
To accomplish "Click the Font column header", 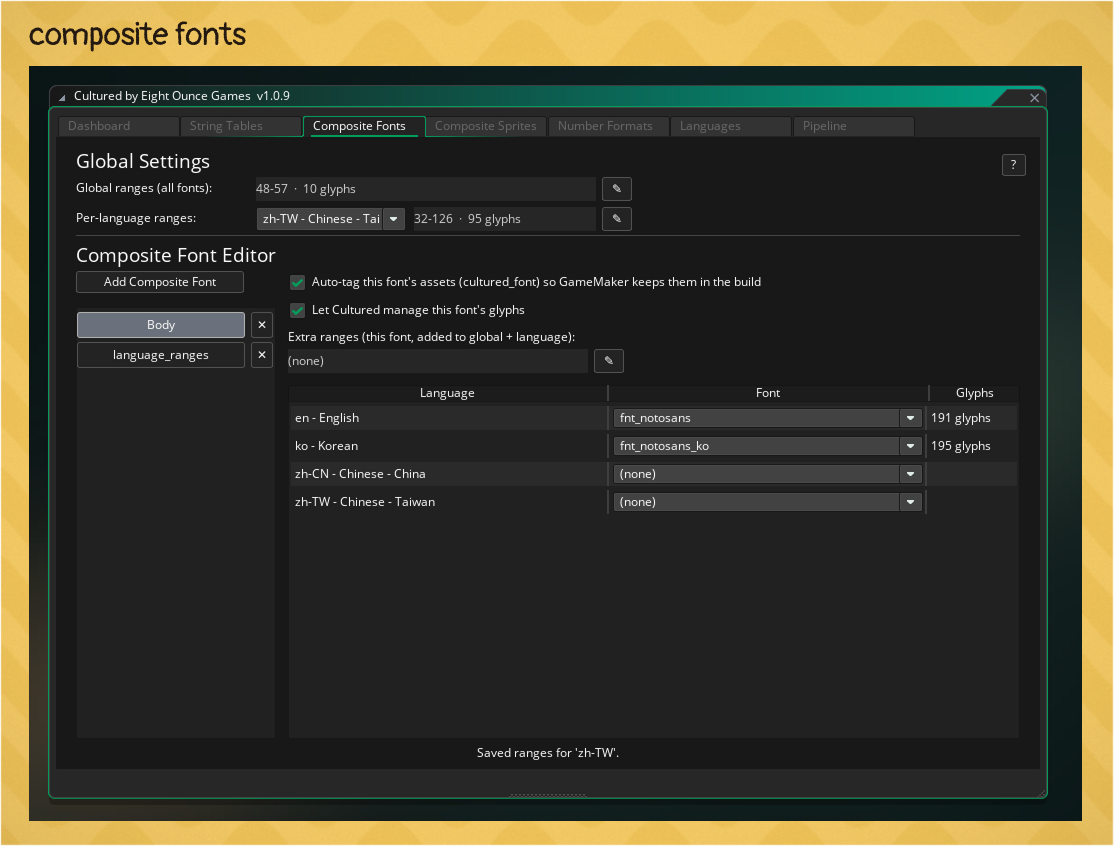I will [767, 393].
